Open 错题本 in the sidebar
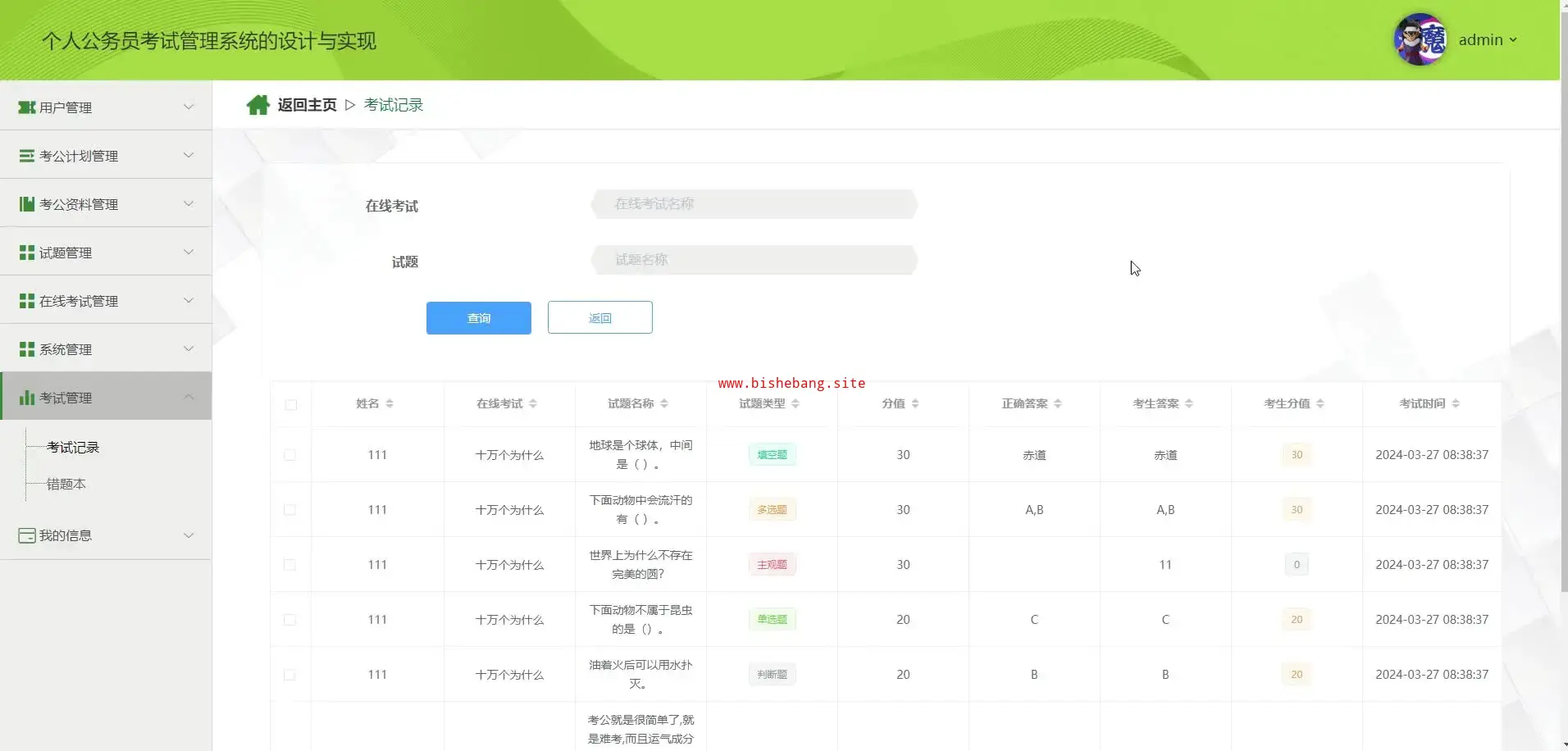Screen dimensions: 1568x751 [66, 484]
